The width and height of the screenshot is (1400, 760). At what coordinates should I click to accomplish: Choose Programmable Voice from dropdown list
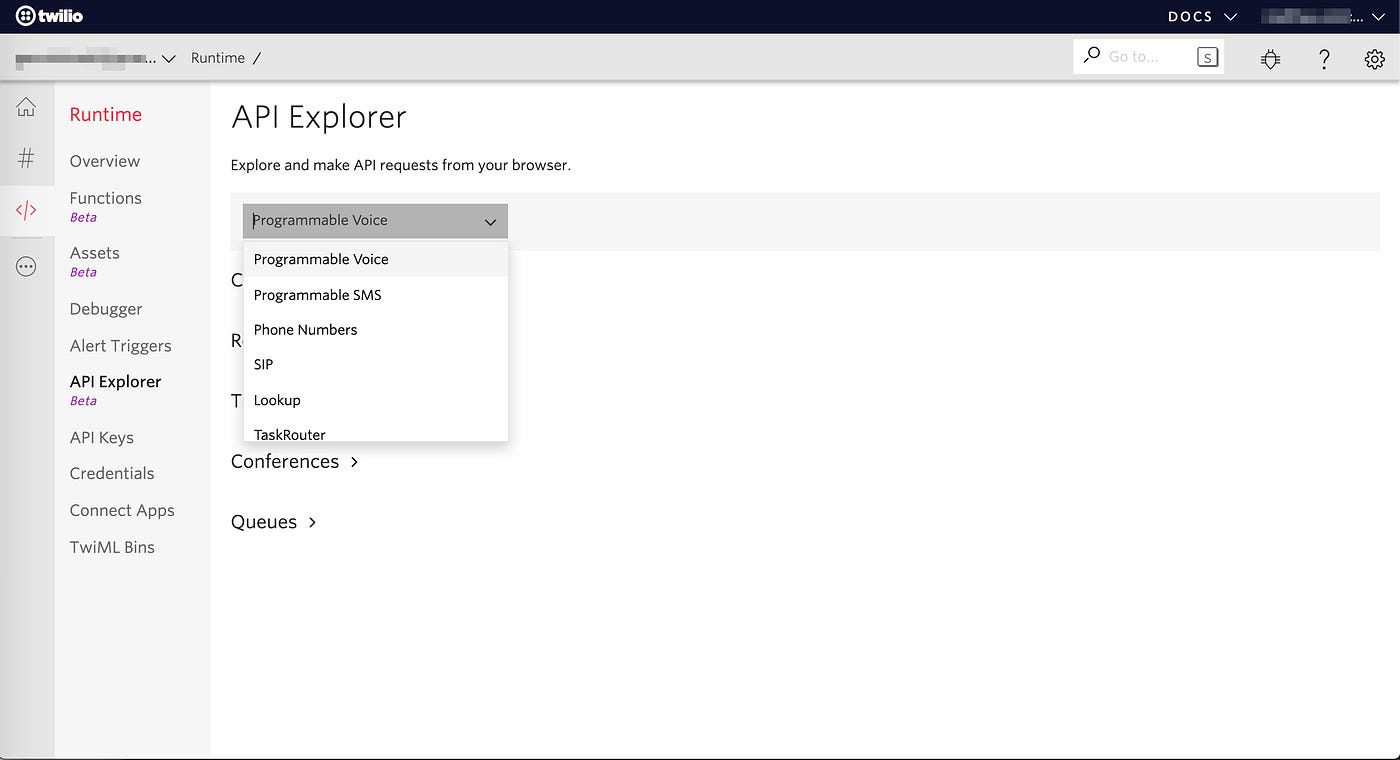[x=376, y=259]
